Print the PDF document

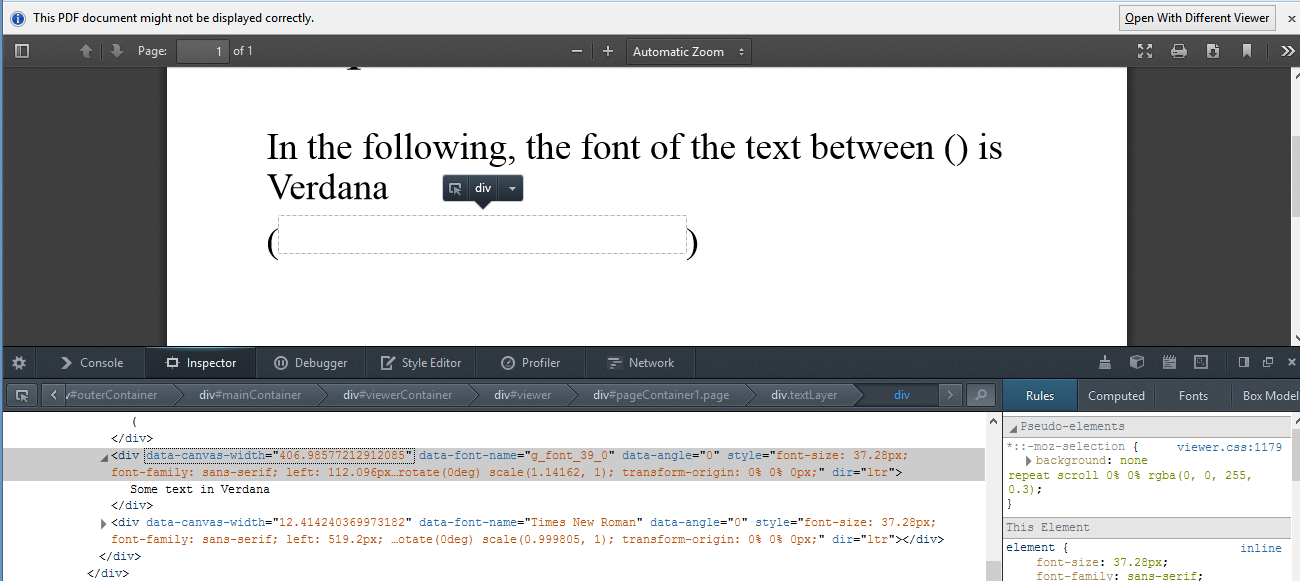pos(1179,51)
